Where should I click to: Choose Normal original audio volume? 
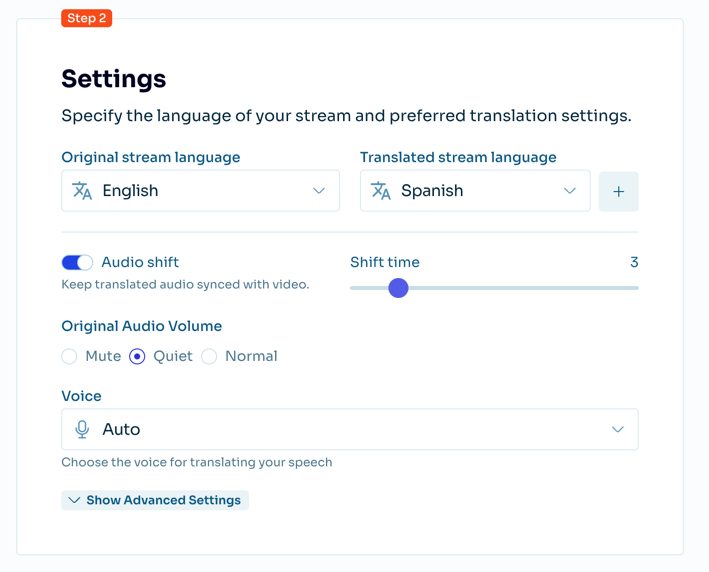click(x=209, y=356)
